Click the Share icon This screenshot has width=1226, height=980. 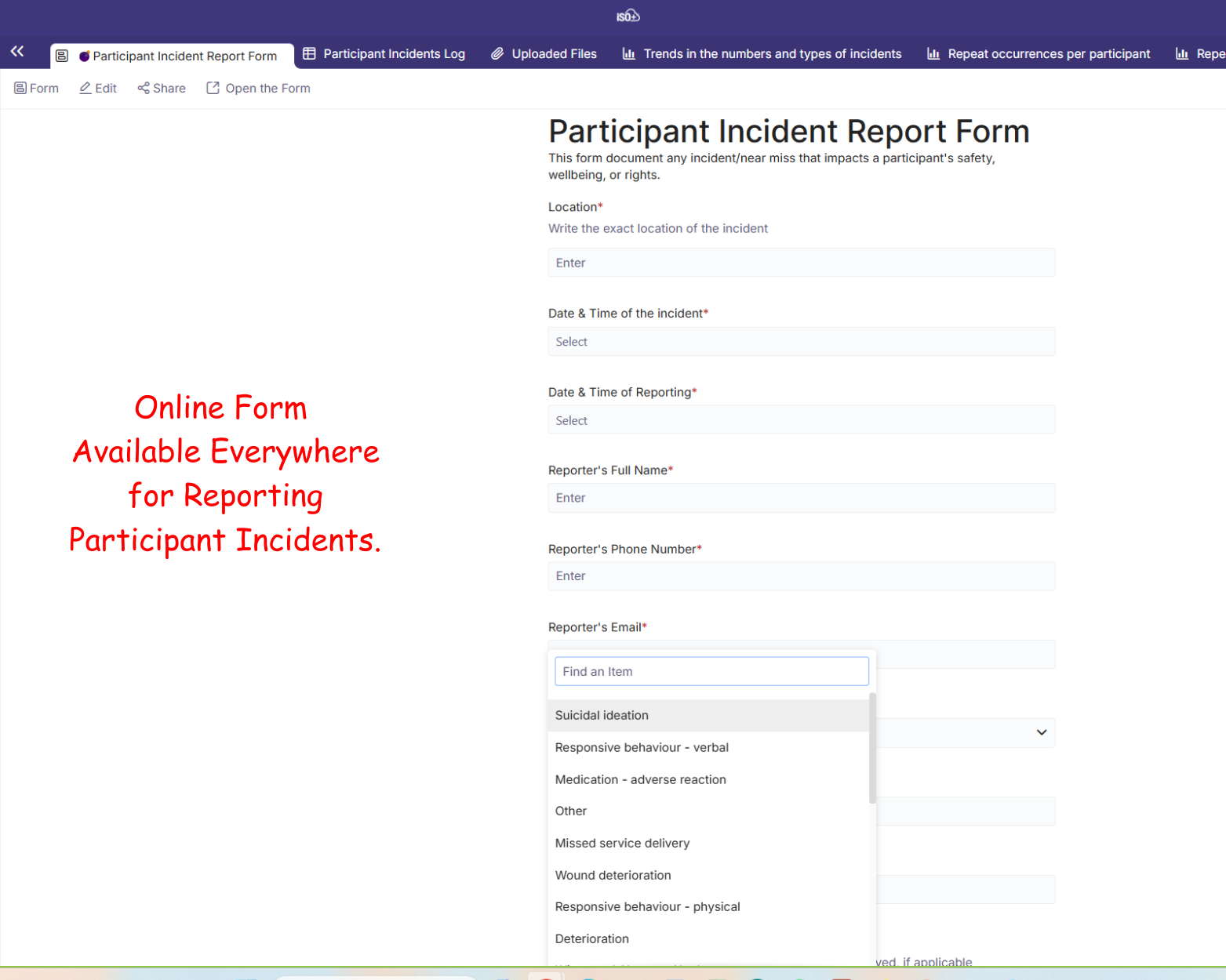[144, 88]
